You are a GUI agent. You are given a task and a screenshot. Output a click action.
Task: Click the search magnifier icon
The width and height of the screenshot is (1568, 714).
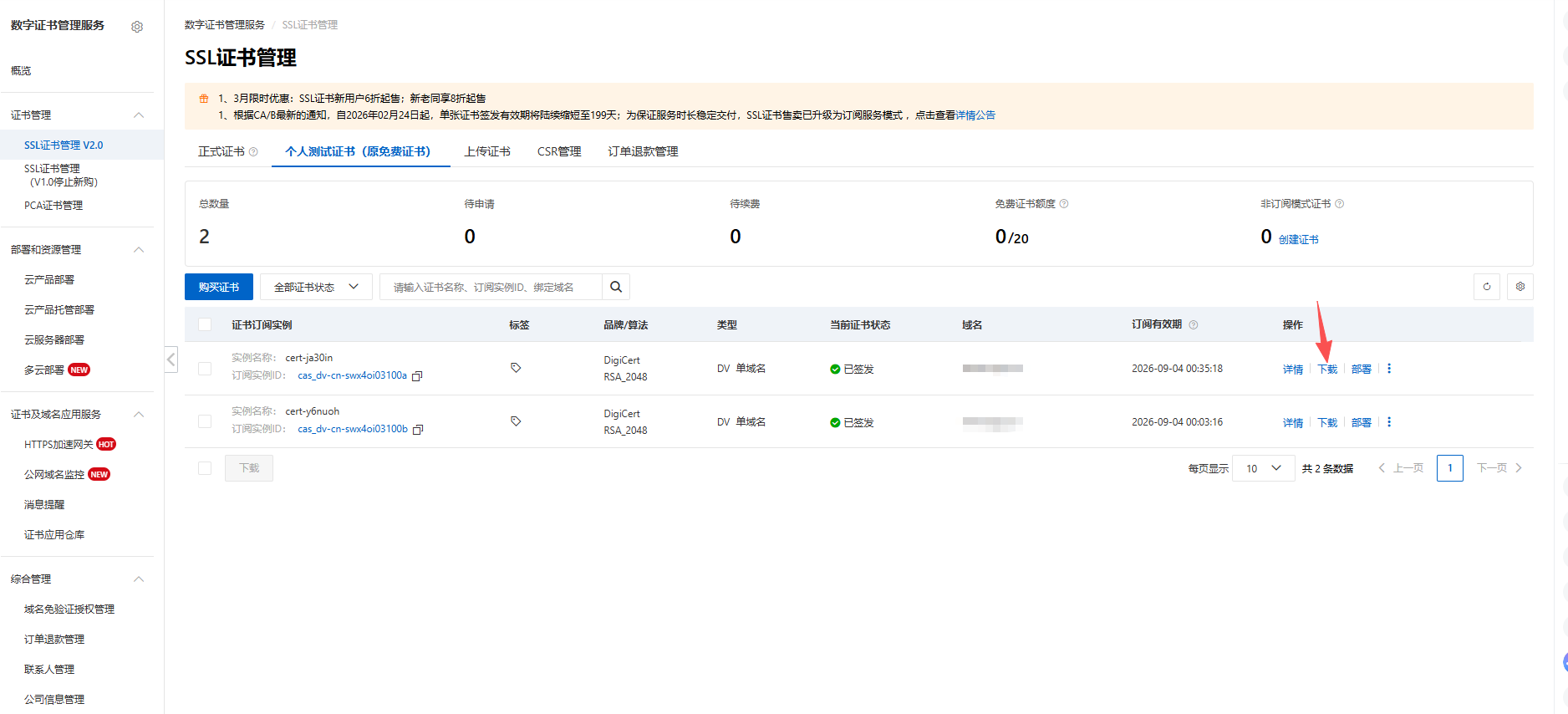pos(616,287)
